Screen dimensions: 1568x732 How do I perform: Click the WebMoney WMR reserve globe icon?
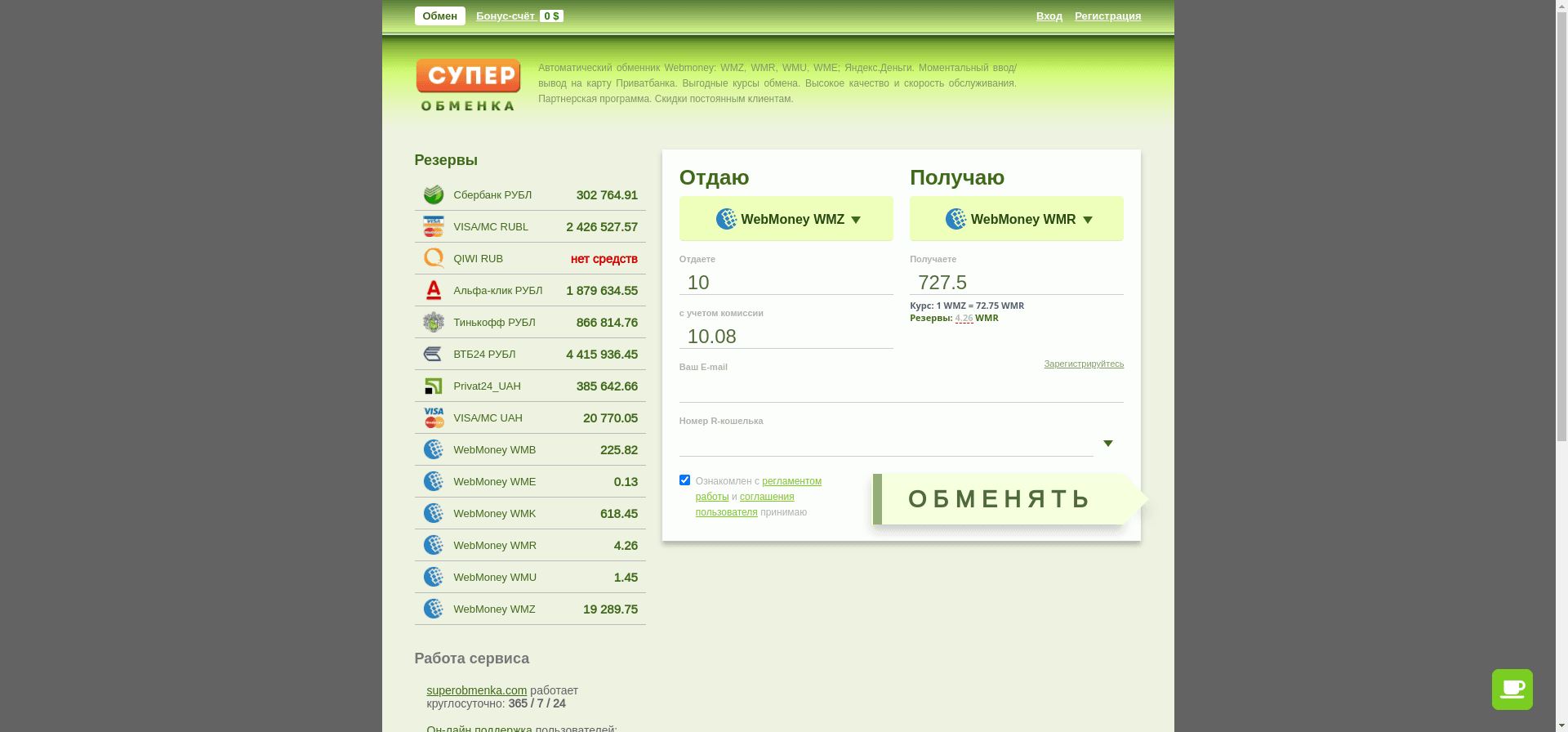(434, 545)
